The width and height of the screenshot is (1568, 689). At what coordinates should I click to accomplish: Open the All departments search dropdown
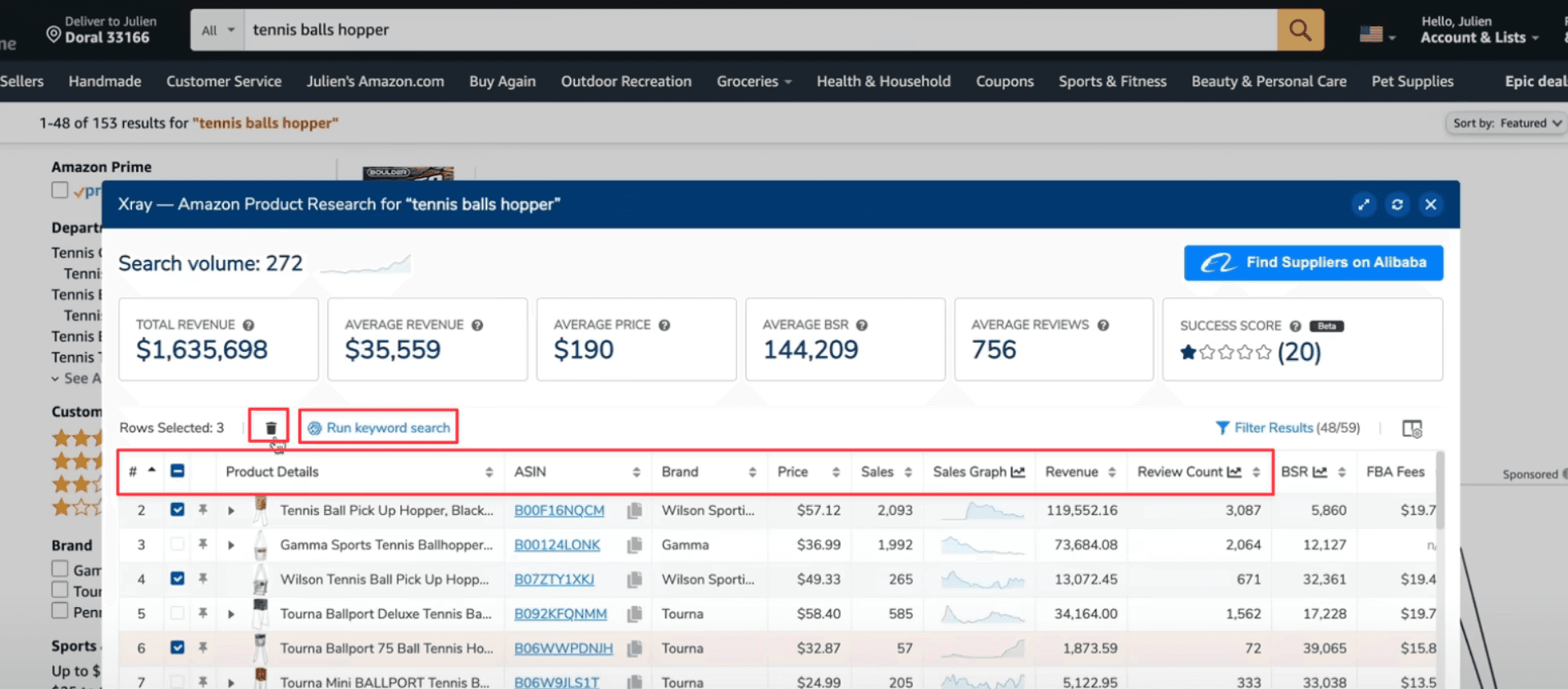coord(217,30)
